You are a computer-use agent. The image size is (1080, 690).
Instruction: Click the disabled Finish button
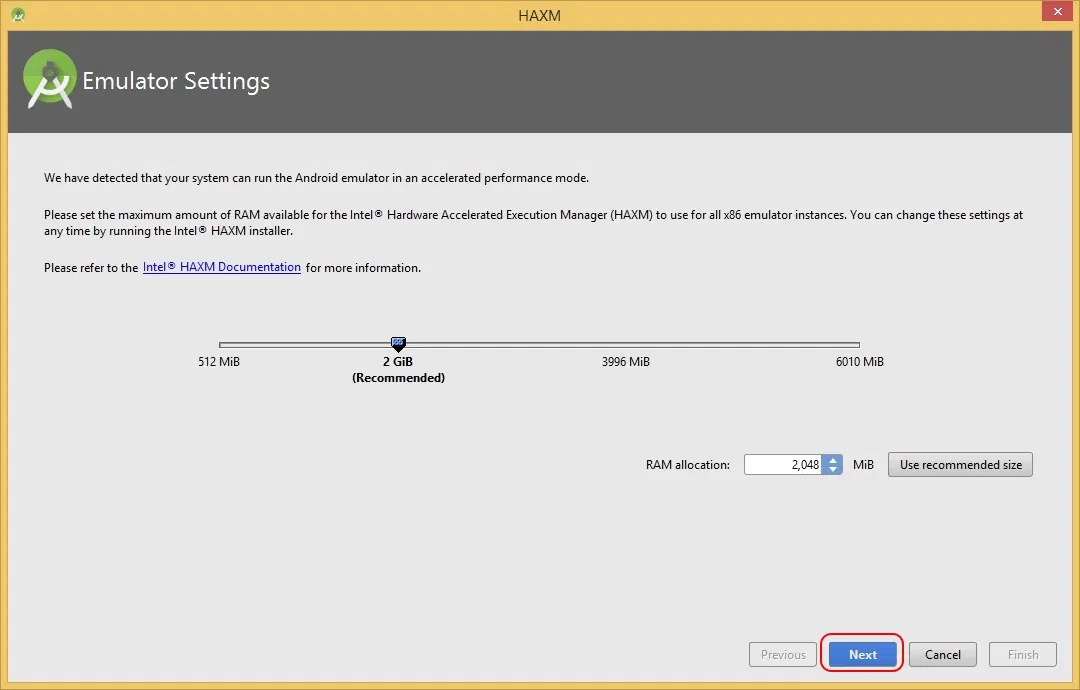pyautogui.click(x=1023, y=654)
